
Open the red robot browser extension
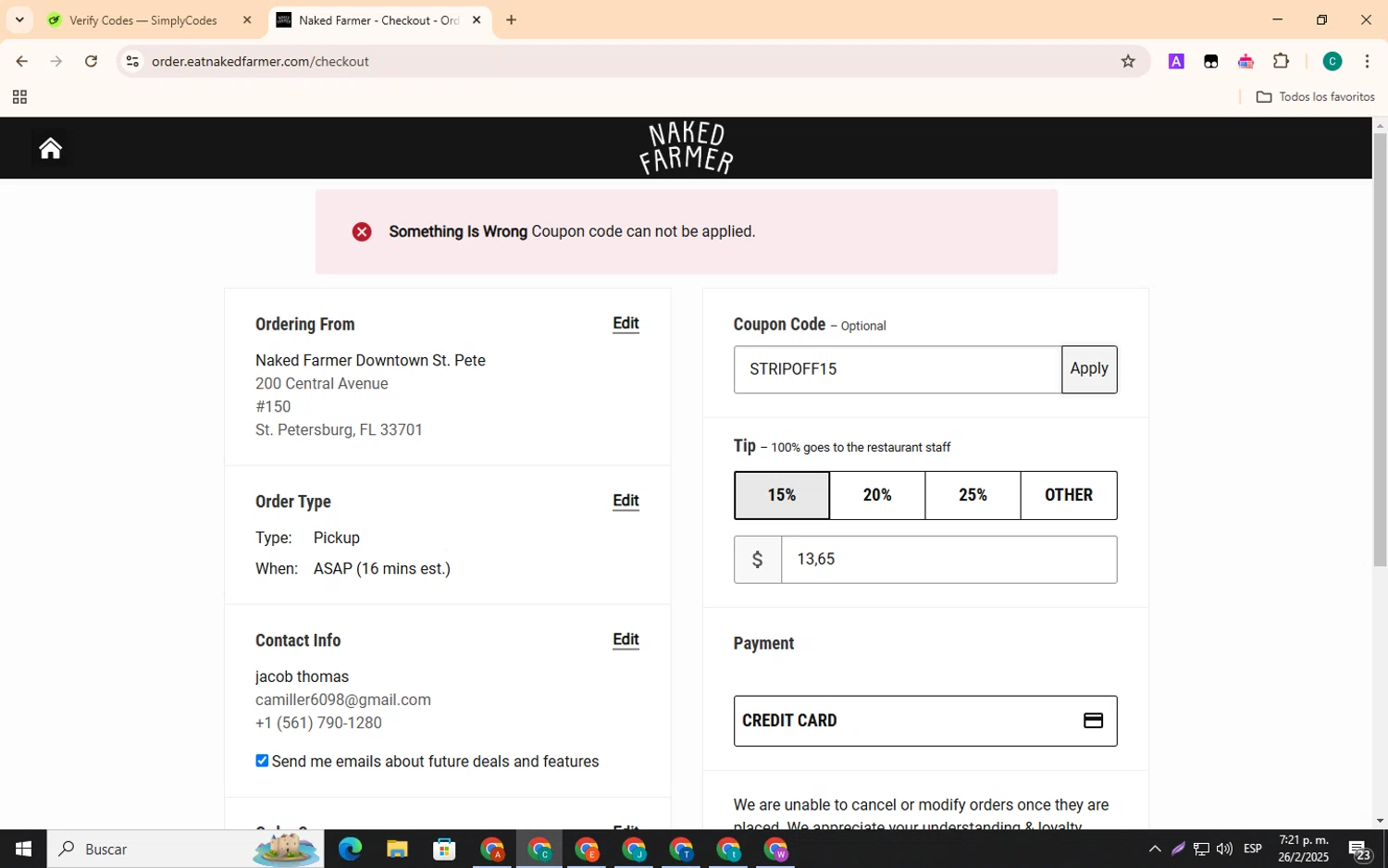[x=1245, y=61]
